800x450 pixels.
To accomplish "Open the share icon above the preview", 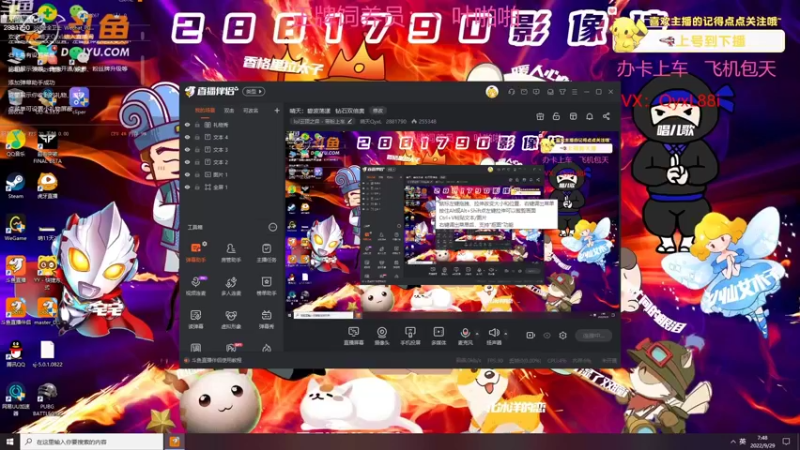I will pos(606,116).
